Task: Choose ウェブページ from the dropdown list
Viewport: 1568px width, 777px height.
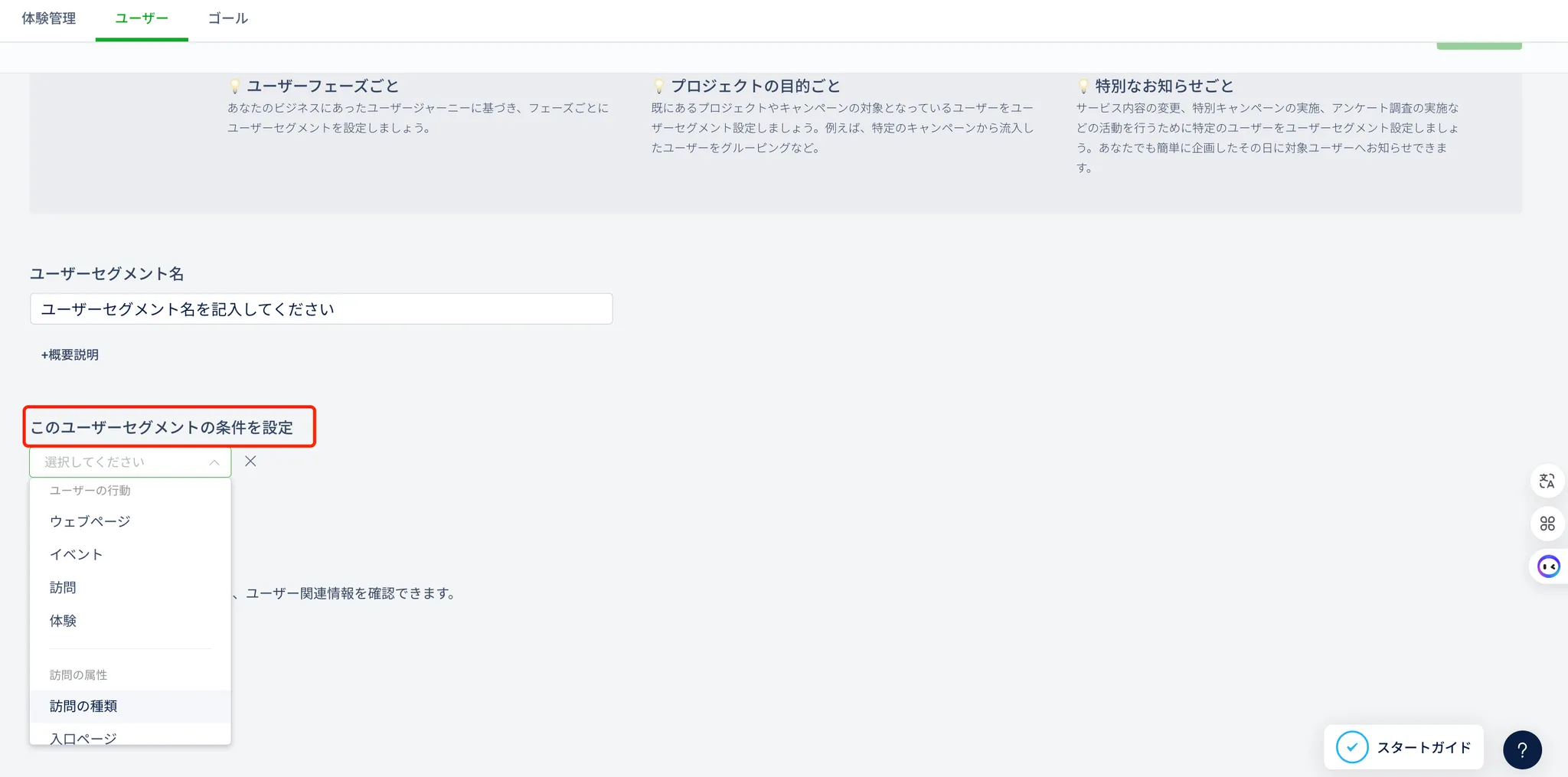Action: click(x=90, y=521)
